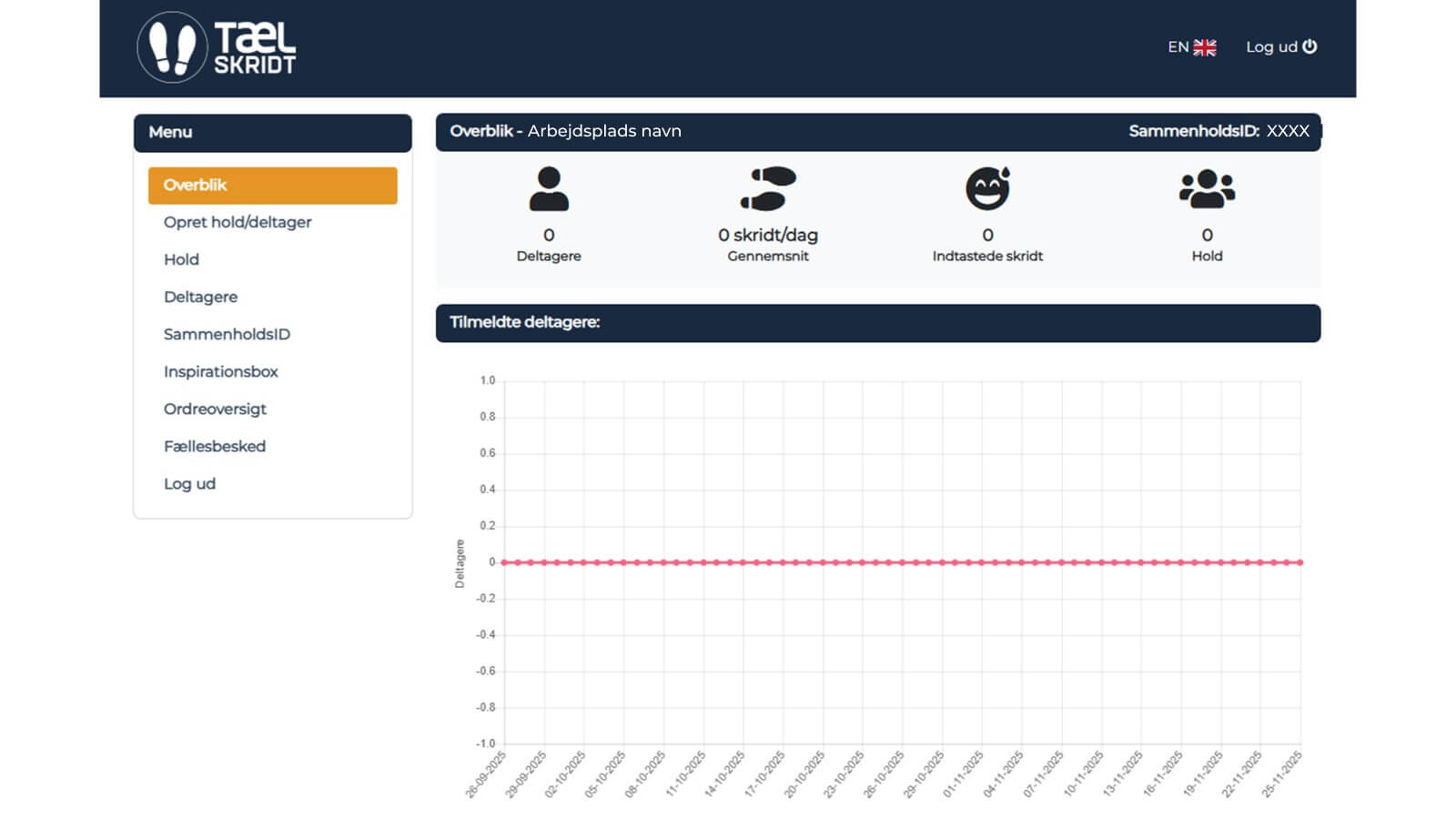The width and height of the screenshot is (1456, 819).
Task: Select Overblik in the menu
Action: [195, 185]
